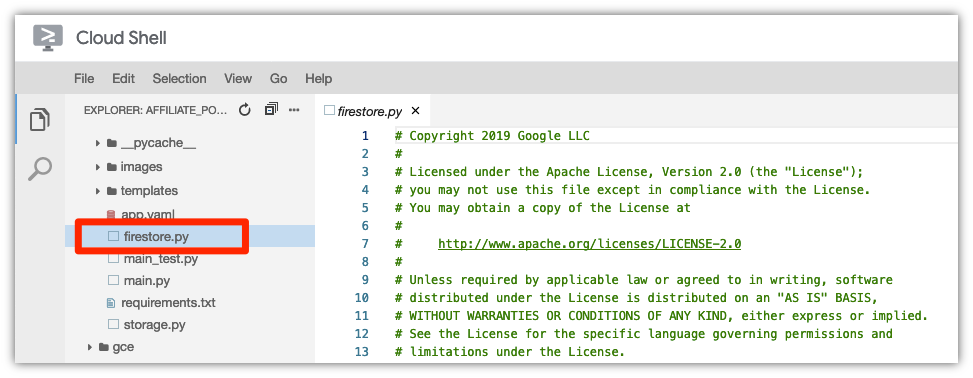Click the 'limitations under the License' line
This screenshot has width=973, height=378.
(x=509, y=352)
